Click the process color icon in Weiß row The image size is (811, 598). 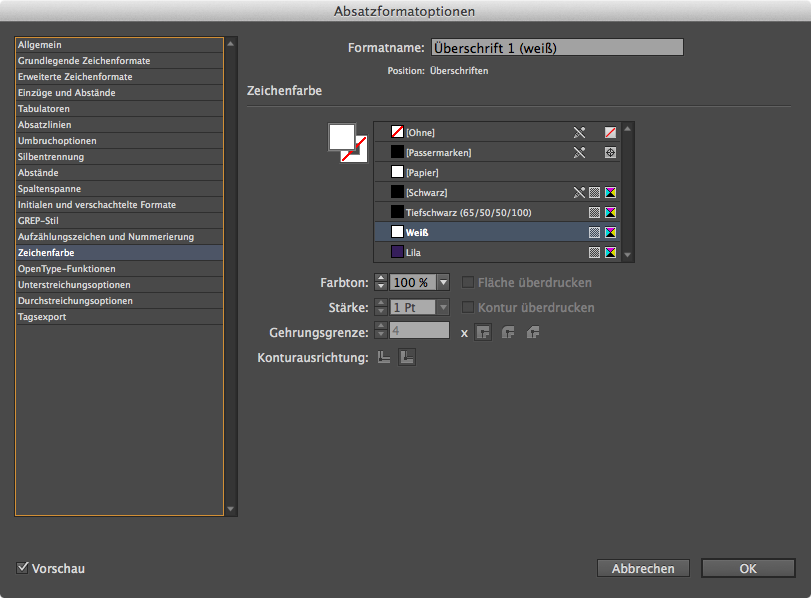coord(595,233)
